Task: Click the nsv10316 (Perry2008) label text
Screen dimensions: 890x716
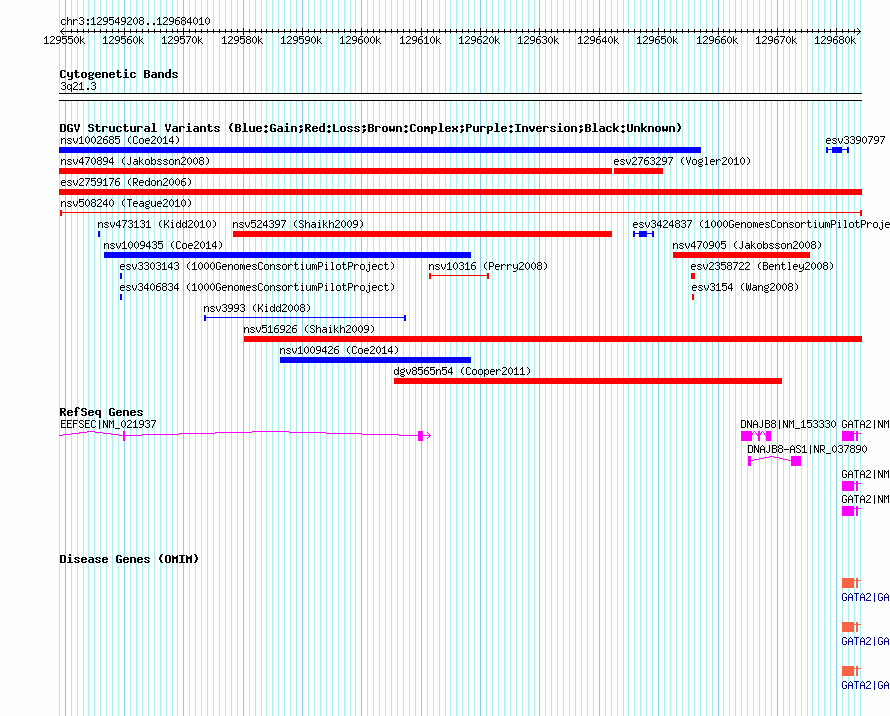Action: tap(488, 266)
